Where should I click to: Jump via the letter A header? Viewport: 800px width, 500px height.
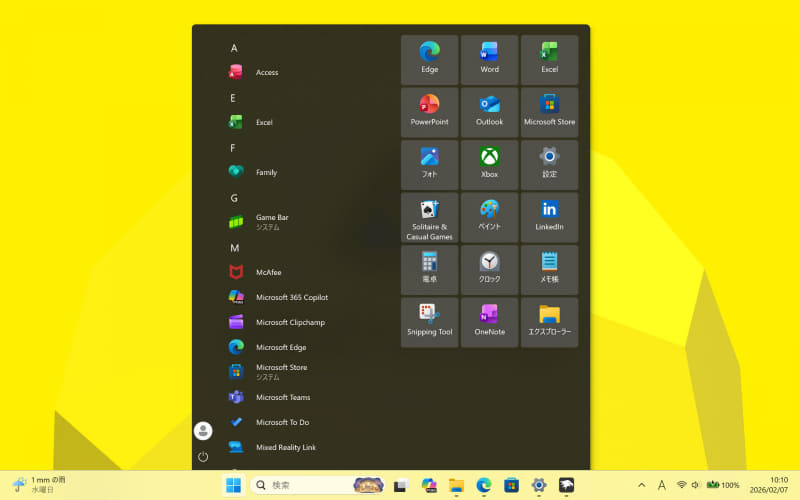pyautogui.click(x=234, y=48)
